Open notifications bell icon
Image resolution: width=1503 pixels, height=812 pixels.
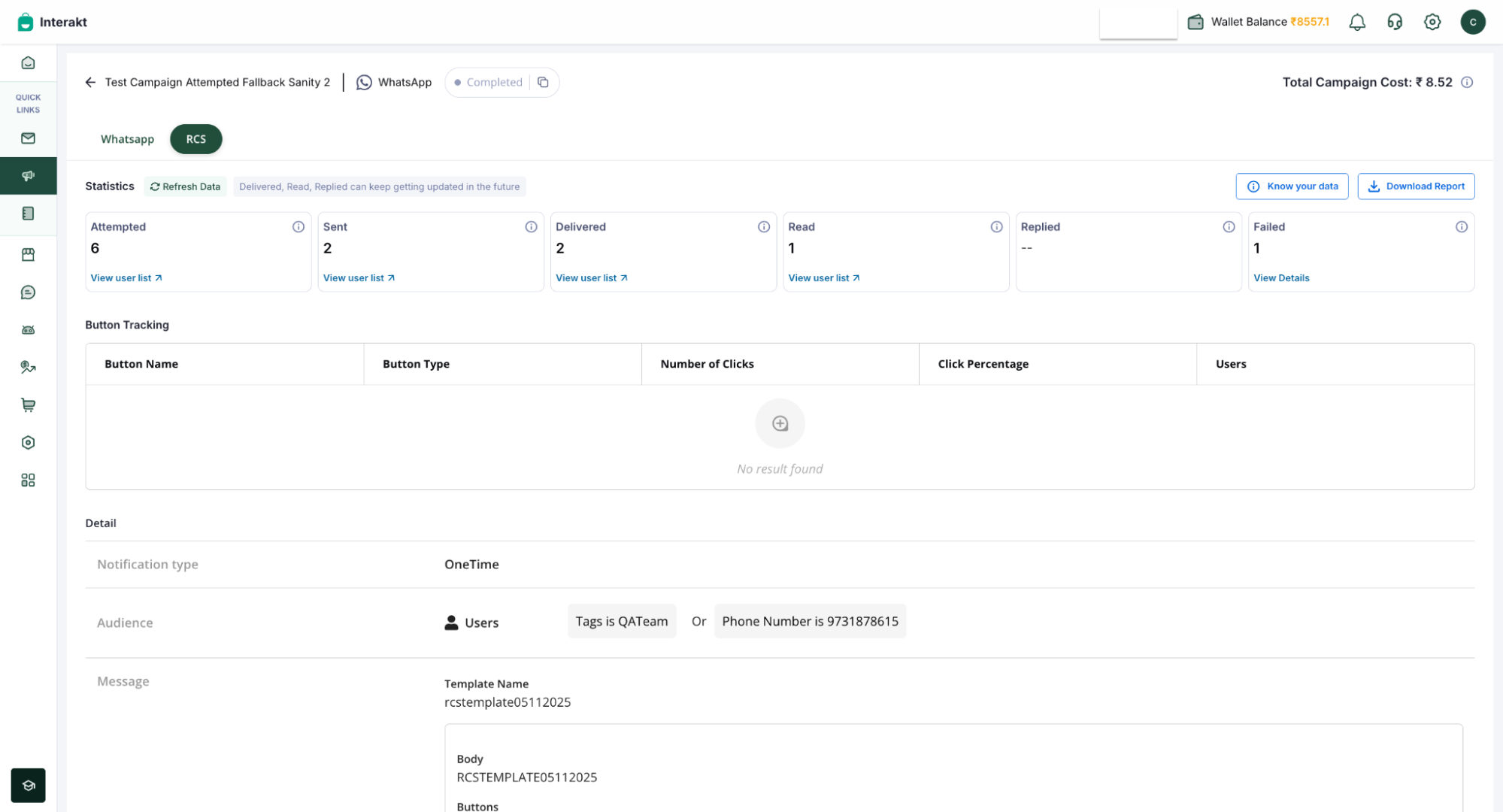[1356, 22]
